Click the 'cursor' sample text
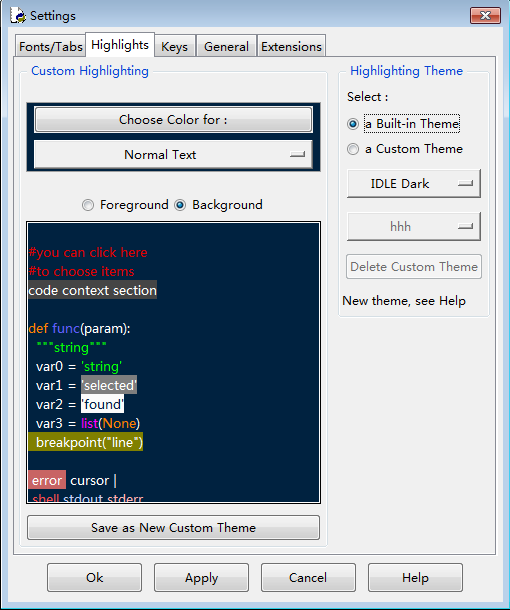This screenshot has height=610, width=510. pyautogui.click(x=89, y=481)
